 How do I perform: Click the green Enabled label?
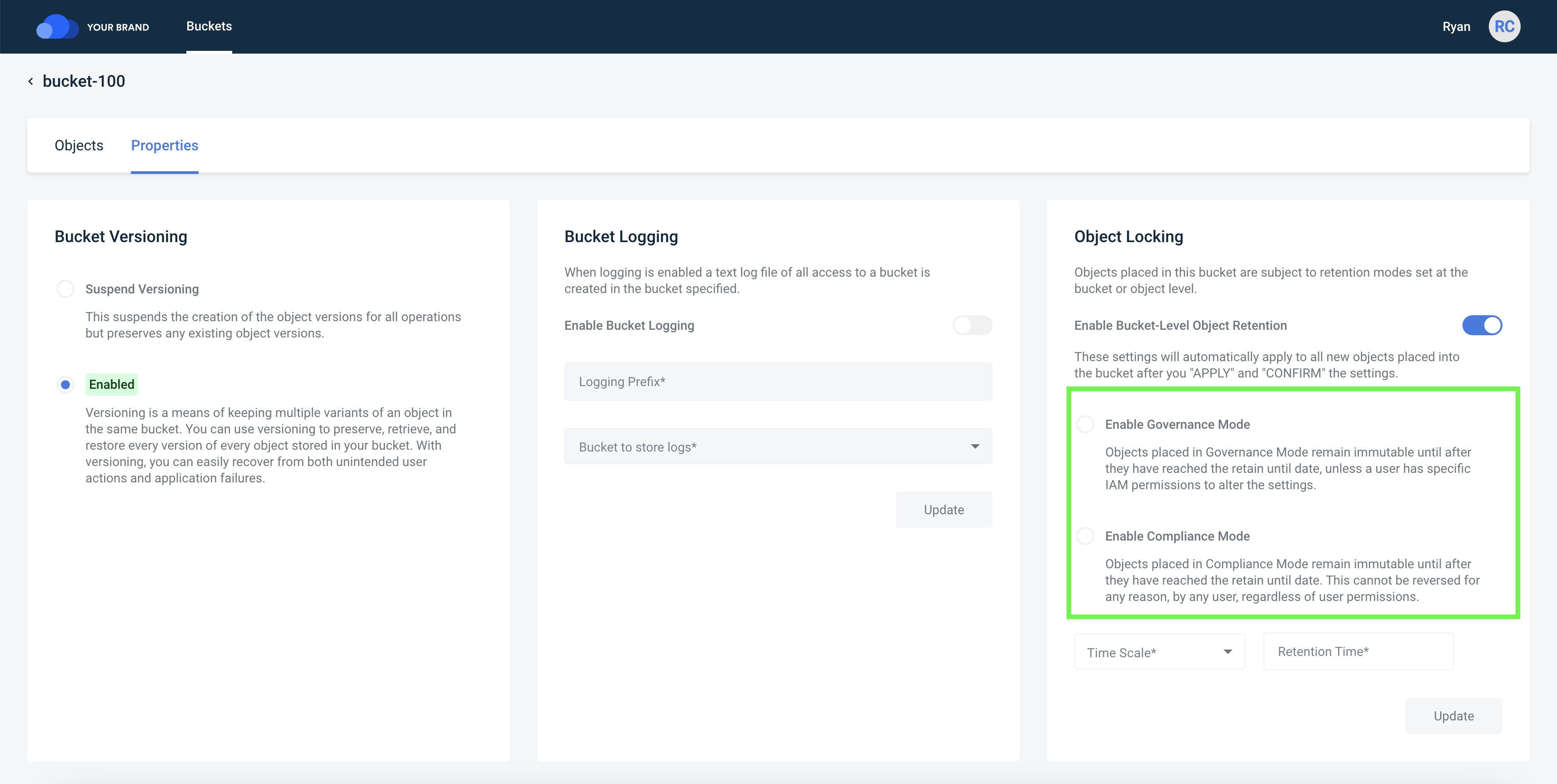112,384
